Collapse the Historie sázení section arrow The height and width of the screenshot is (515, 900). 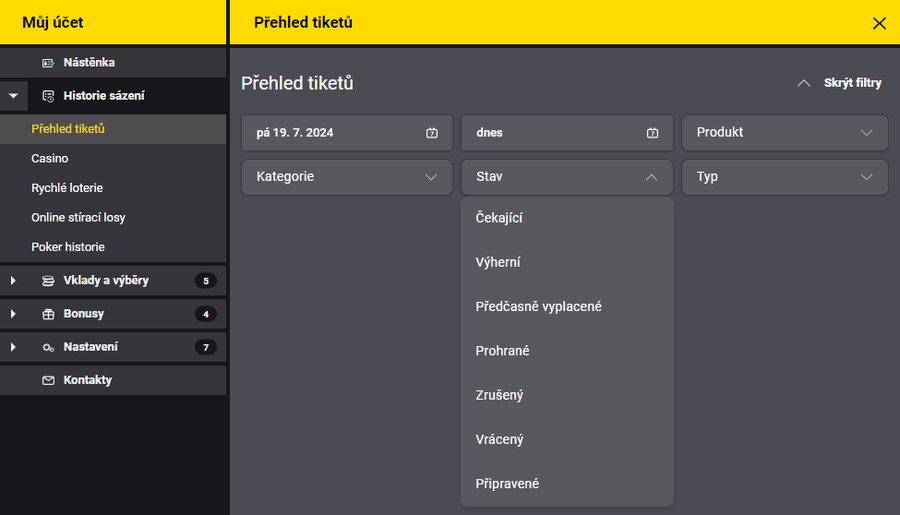[x=13, y=96]
